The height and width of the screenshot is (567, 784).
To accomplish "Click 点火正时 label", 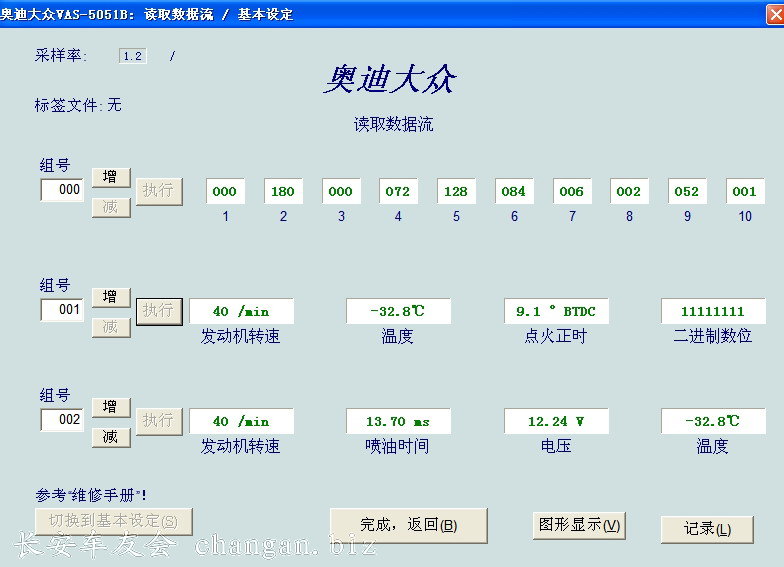I will pyautogui.click(x=556, y=336).
